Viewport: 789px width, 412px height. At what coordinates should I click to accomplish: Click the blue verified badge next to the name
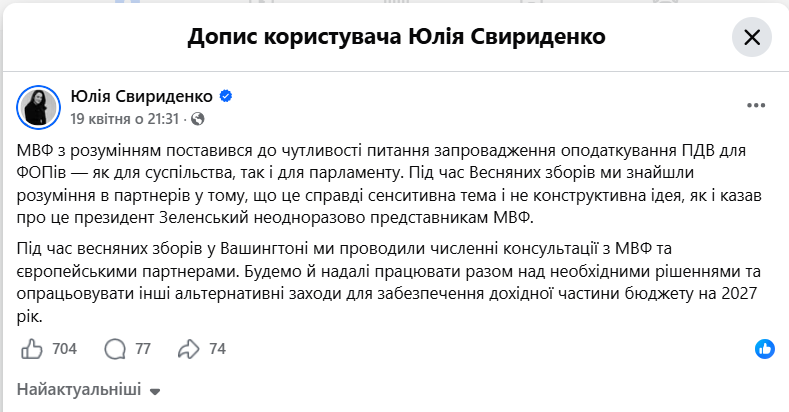tap(226, 96)
